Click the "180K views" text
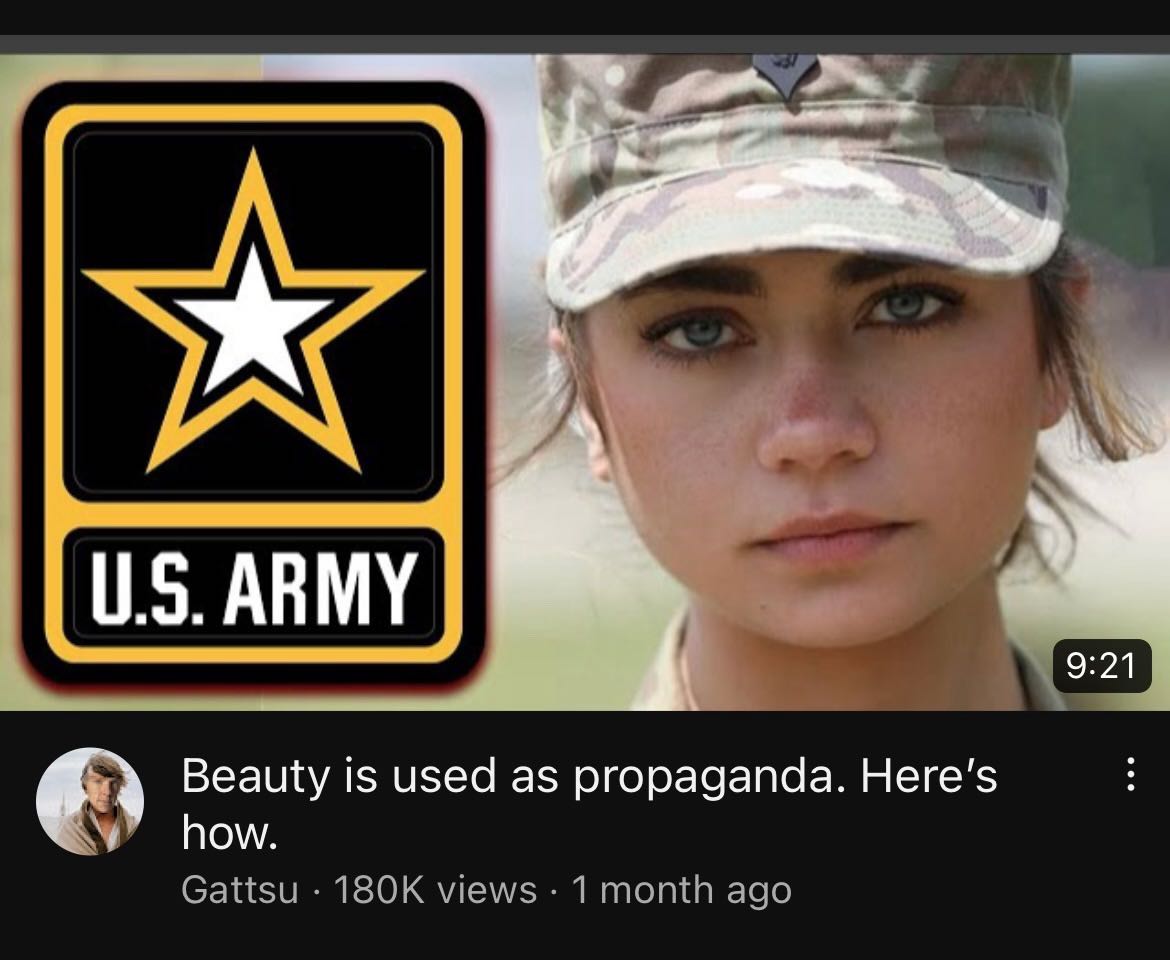This screenshot has width=1170, height=960. [x=435, y=890]
